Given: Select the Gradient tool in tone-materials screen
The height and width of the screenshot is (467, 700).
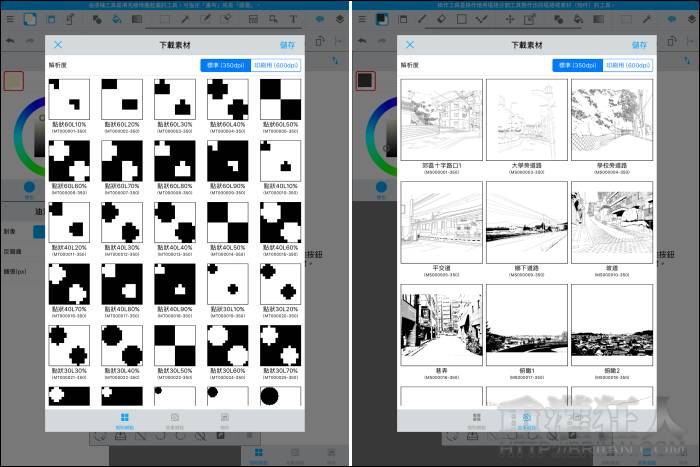Looking at the screenshot, I should pyautogui.click(x=137, y=19).
